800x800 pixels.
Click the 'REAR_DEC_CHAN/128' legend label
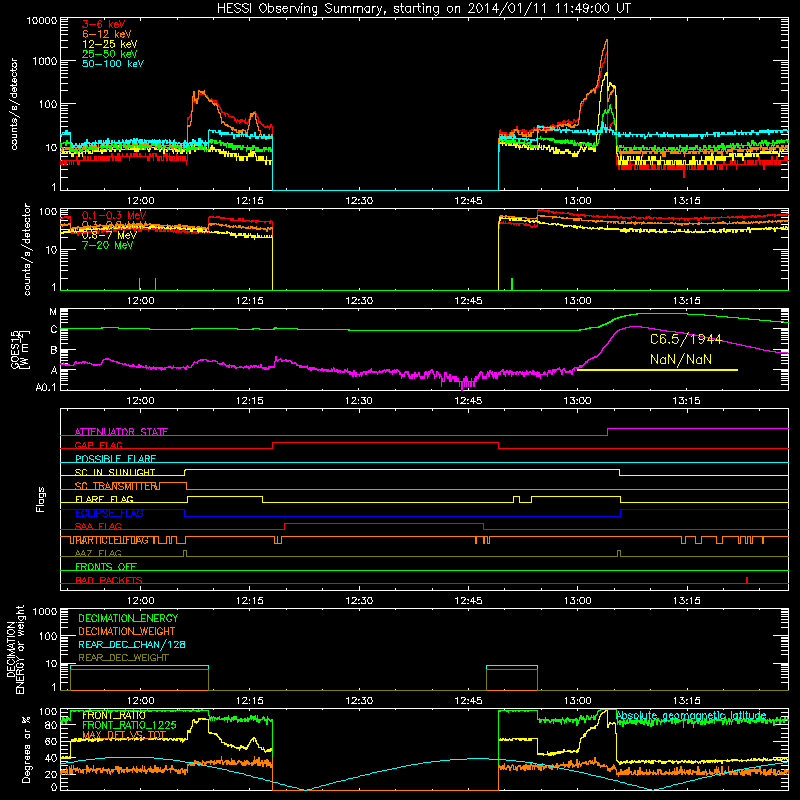pyautogui.click(x=132, y=645)
